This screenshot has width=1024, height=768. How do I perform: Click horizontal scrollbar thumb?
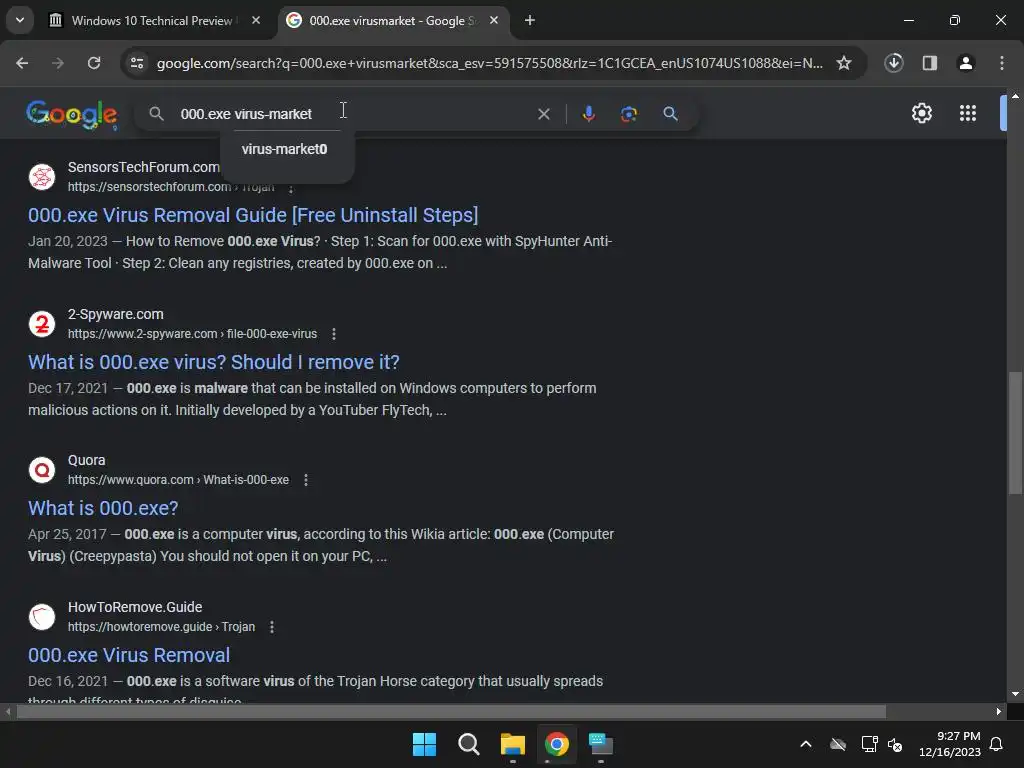[451, 712]
